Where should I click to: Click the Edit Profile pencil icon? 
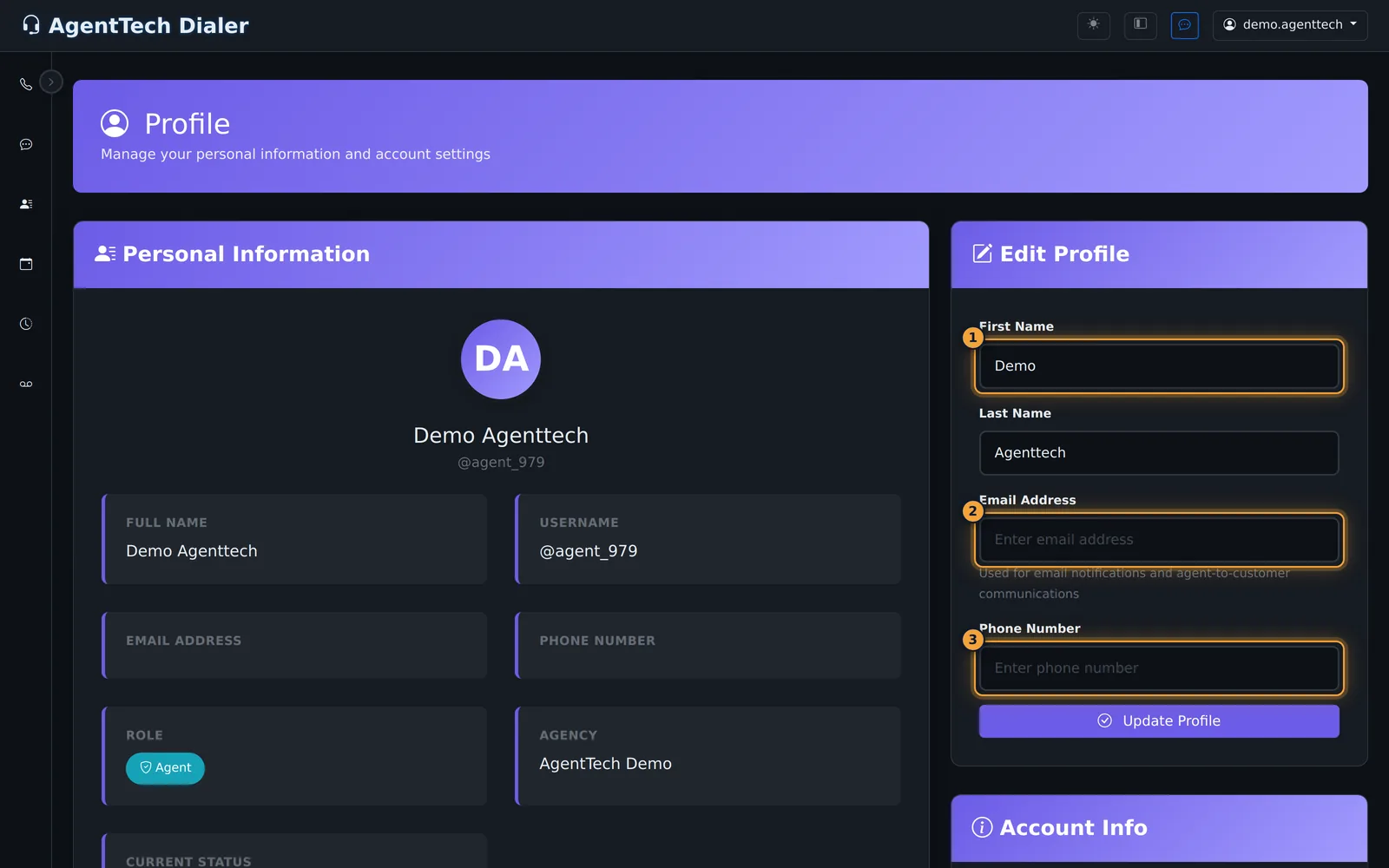(x=982, y=253)
